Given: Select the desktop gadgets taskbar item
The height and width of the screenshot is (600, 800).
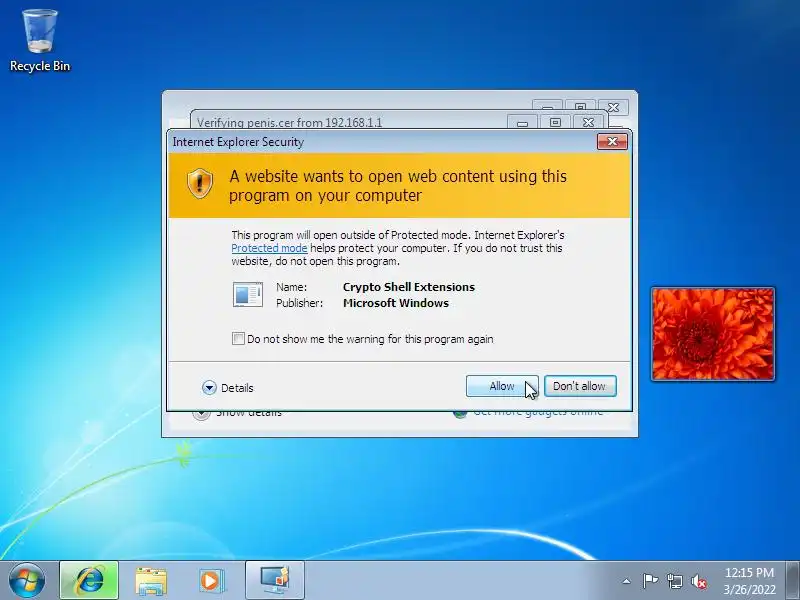Looking at the screenshot, I should coord(275,581).
